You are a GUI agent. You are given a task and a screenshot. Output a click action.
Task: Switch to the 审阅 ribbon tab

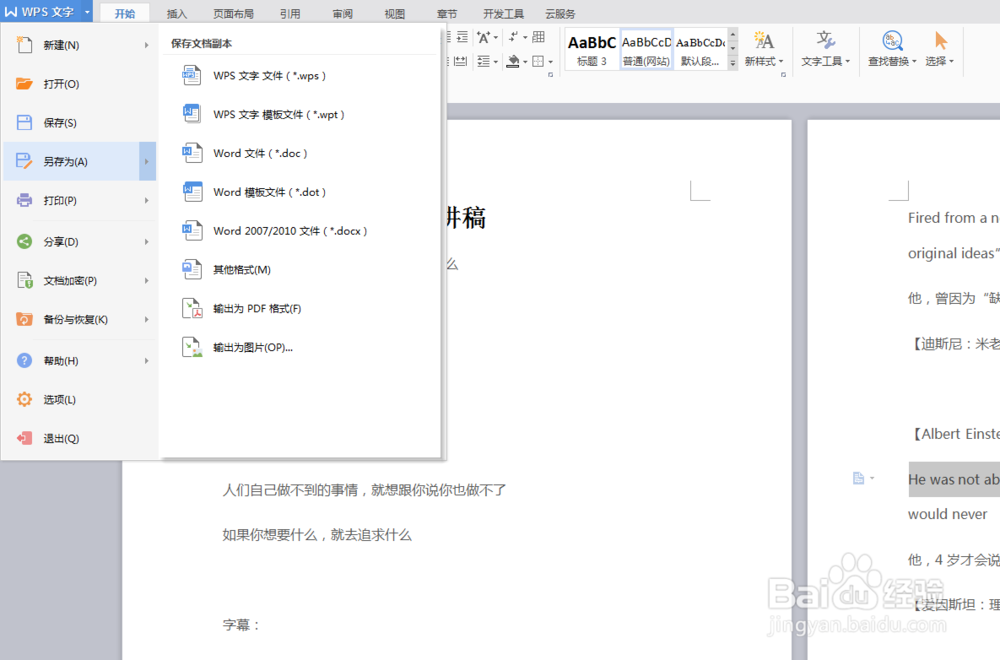click(342, 13)
